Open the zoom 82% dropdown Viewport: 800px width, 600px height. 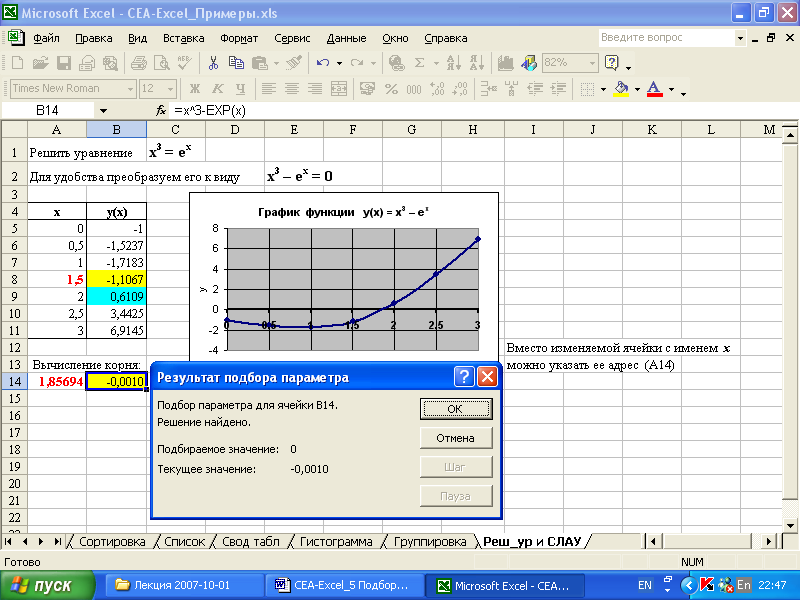click(x=592, y=63)
